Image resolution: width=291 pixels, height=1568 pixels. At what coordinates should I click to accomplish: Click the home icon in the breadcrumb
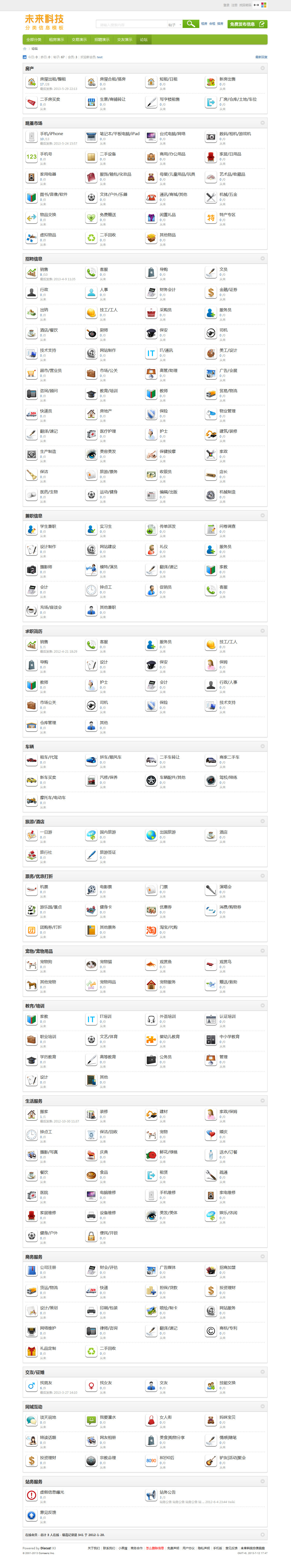pyautogui.click(x=25, y=49)
